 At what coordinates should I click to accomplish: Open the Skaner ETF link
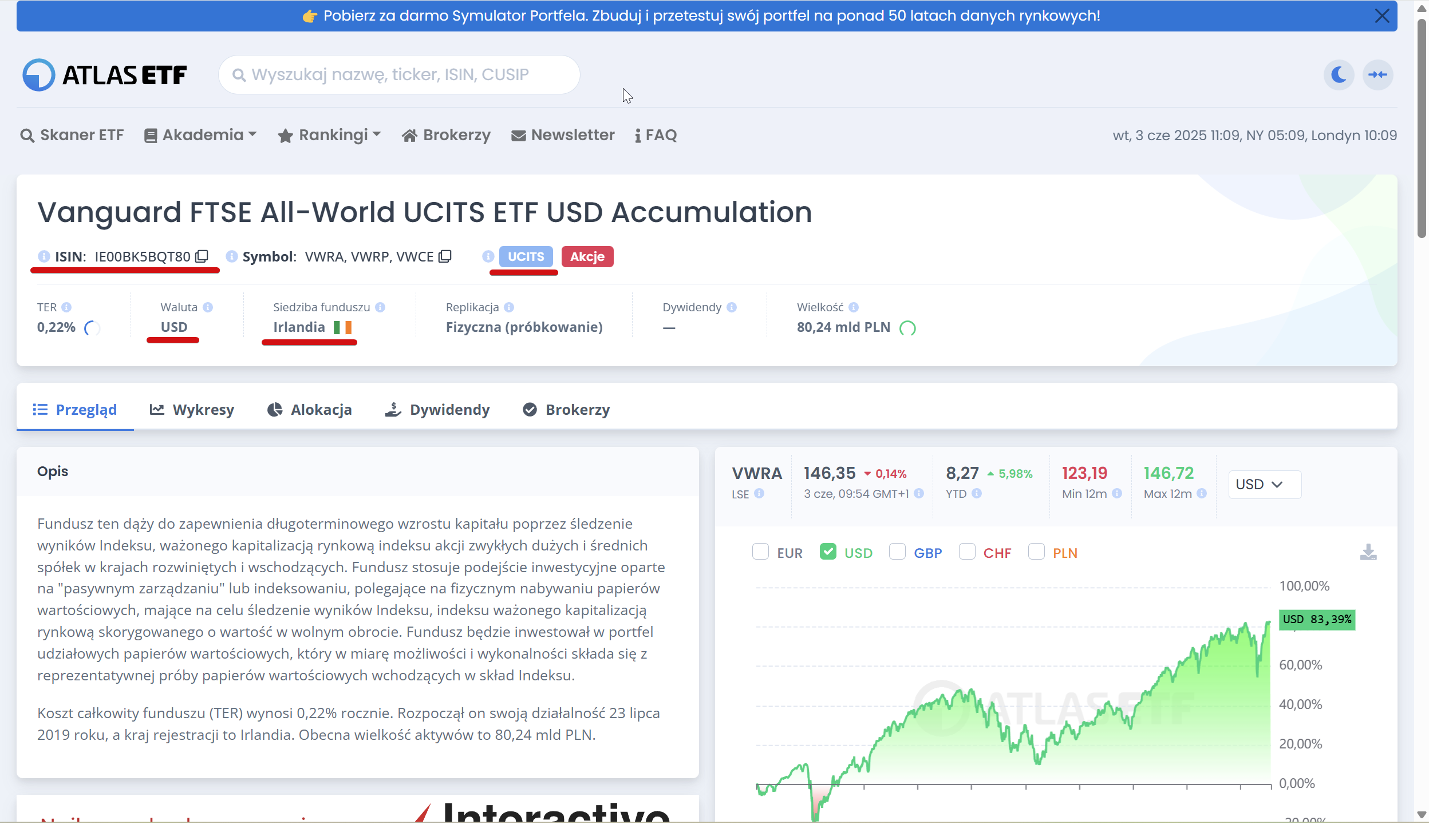[72, 135]
